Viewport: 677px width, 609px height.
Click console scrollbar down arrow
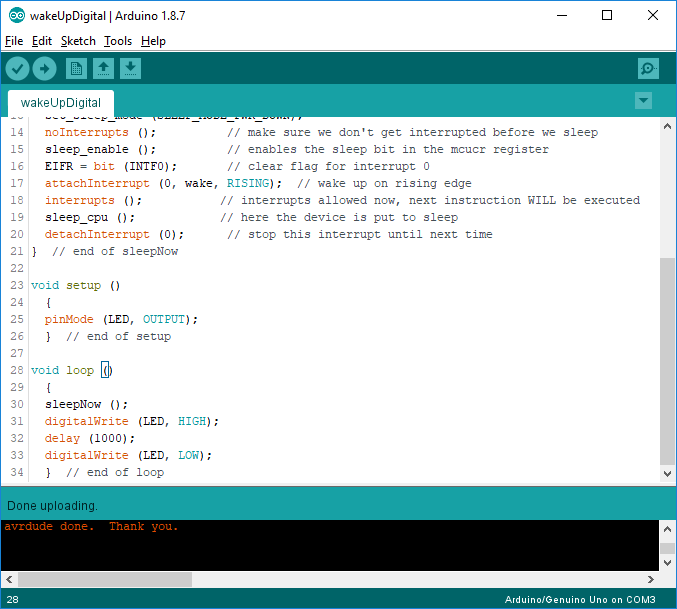[668, 563]
